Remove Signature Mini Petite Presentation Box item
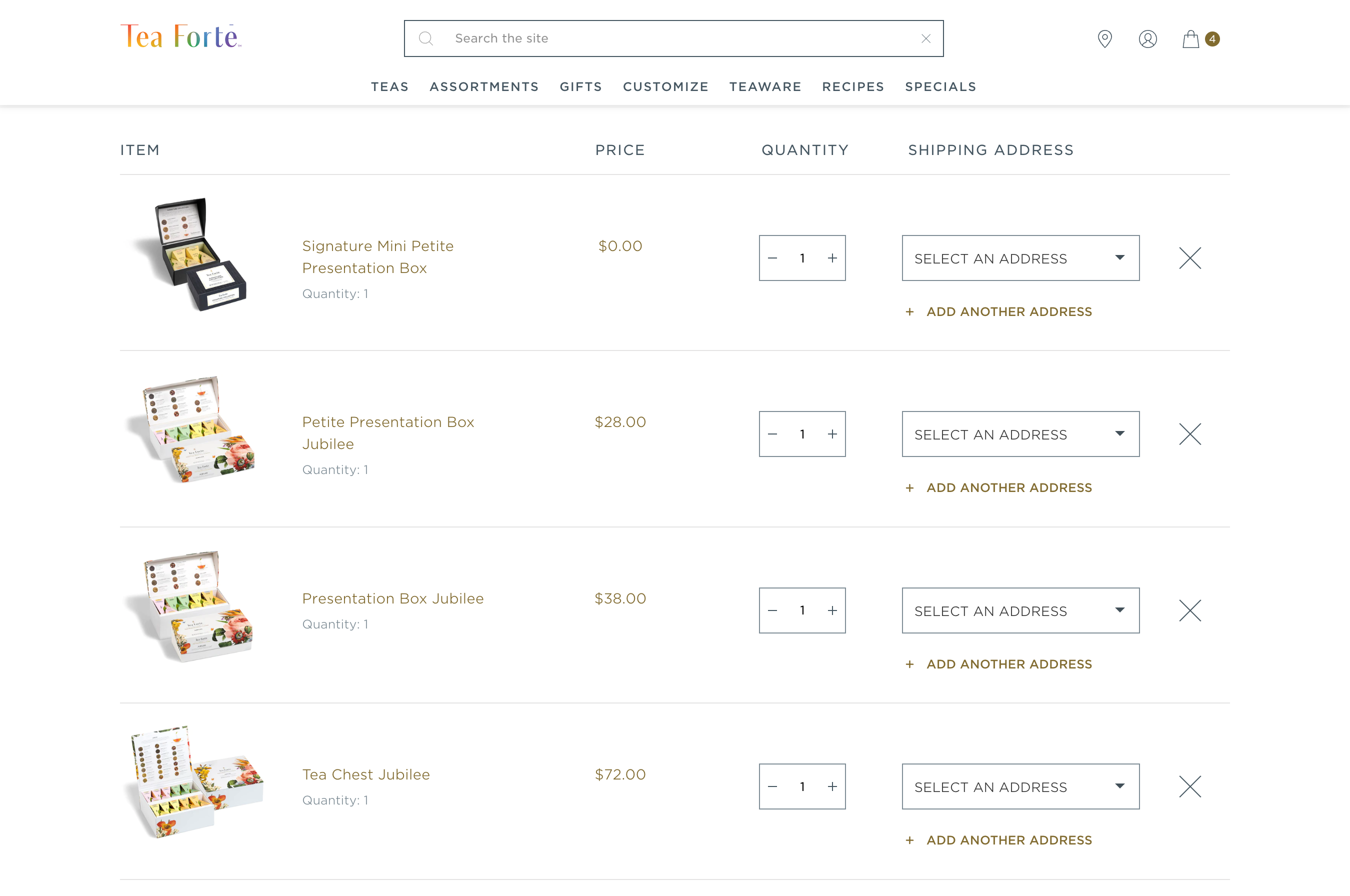Viewport: 1350px width, 896px height. pyautogui.click(x=1189, y=258)
